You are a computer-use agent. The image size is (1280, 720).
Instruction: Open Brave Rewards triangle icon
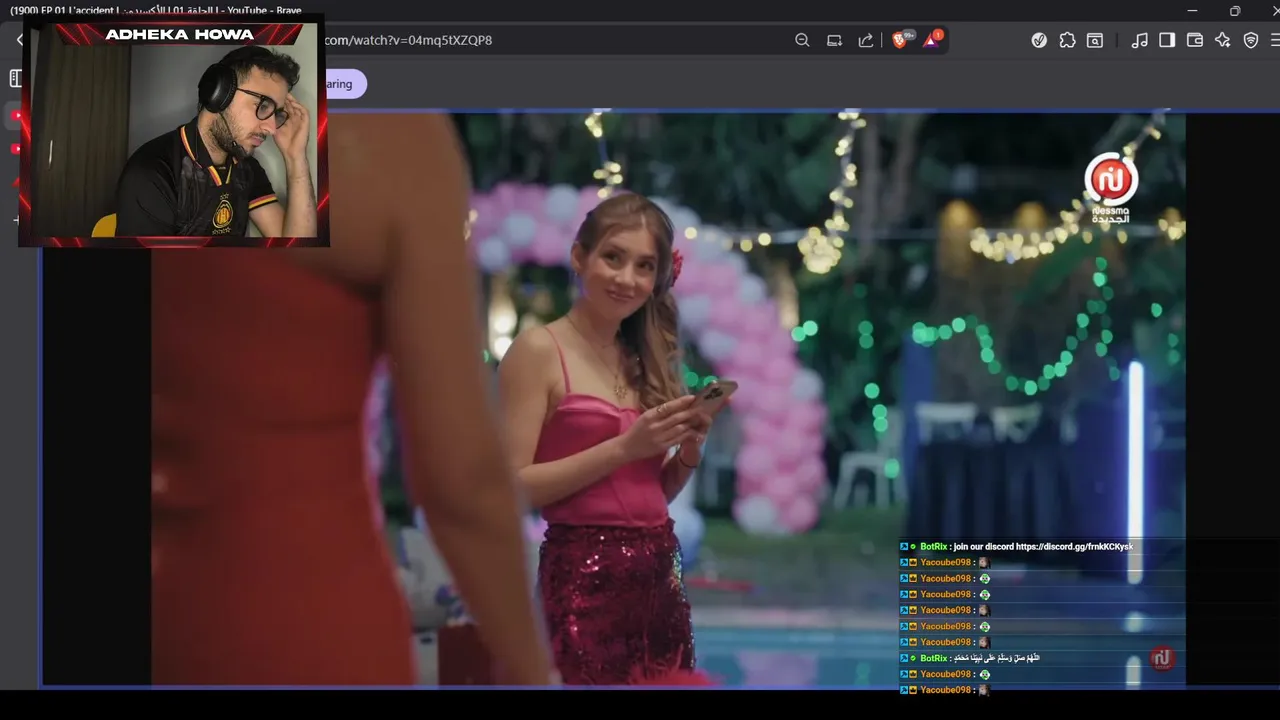932,40
